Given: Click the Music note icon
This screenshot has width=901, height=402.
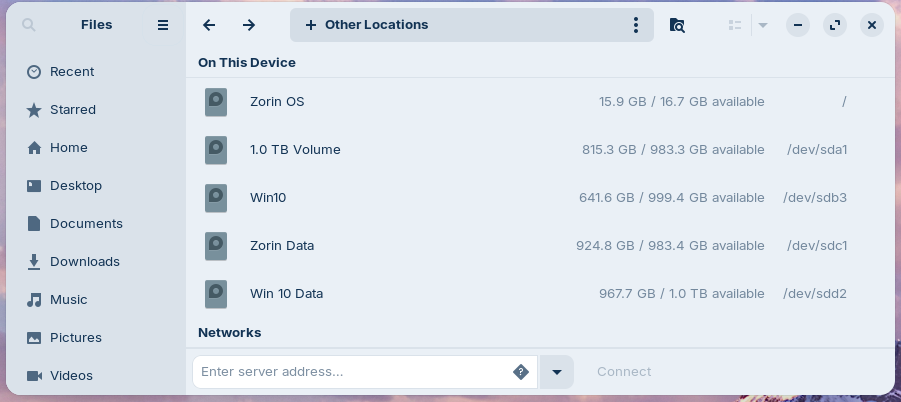Looking at the screenshot, I should click(34, 300).
